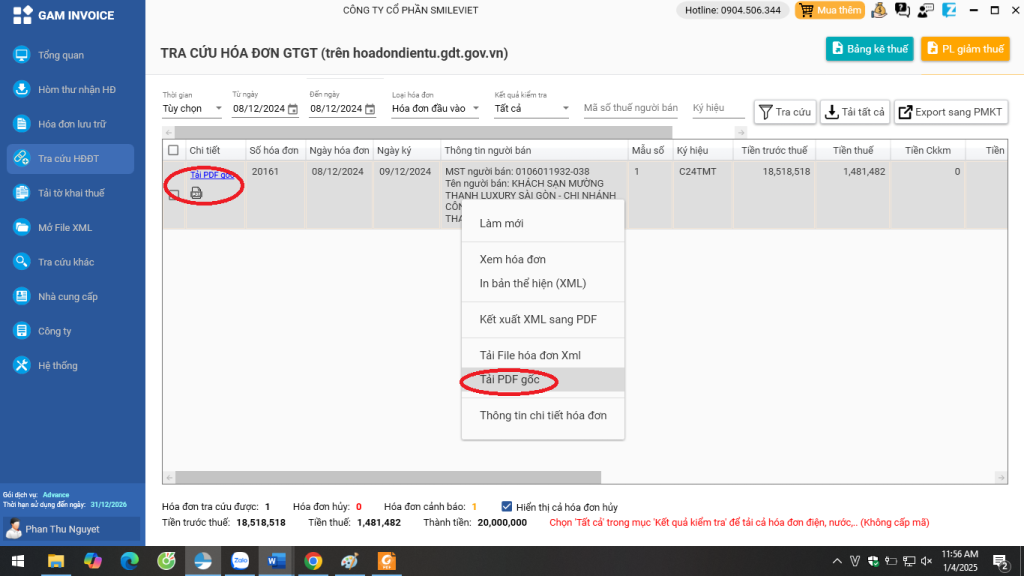This screenshot has width=1024, height=576.
Task: Select In bản thể hiện (XML) menu entry
Action: point(543,283)
